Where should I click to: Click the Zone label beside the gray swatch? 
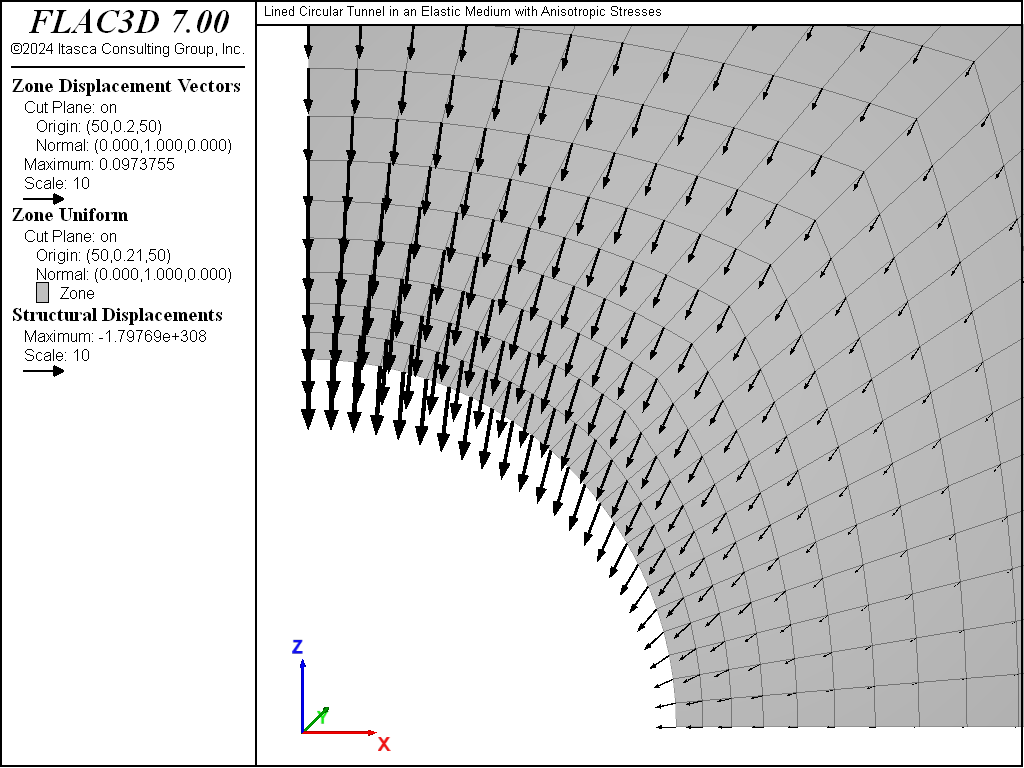(x=77, y=293)
